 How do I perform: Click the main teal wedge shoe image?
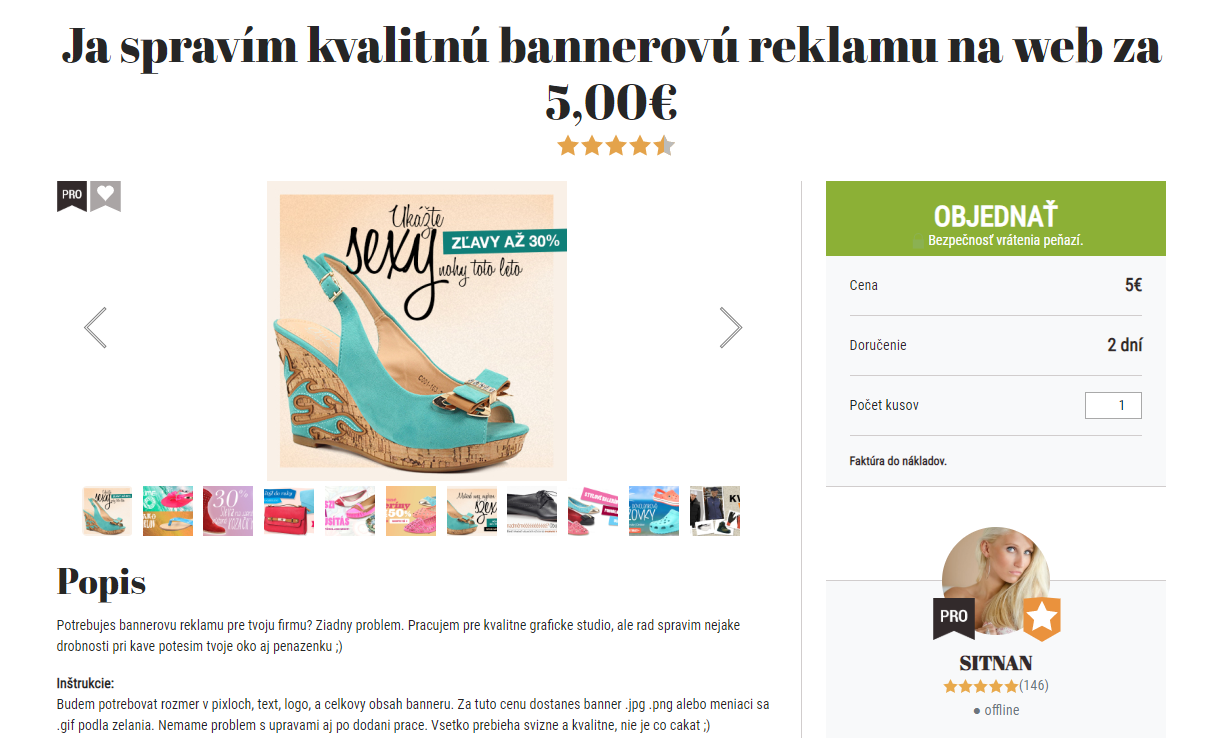coord(417,331)
